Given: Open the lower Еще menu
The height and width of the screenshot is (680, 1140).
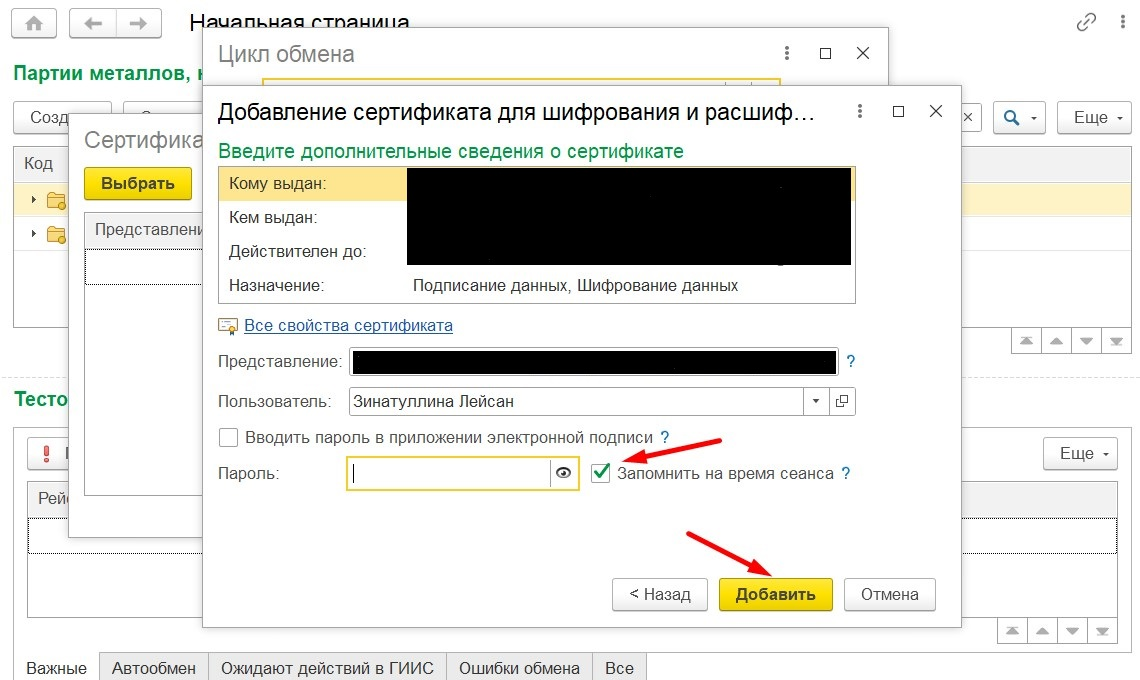Looking at the screenshot, I should coord(1080,454).
